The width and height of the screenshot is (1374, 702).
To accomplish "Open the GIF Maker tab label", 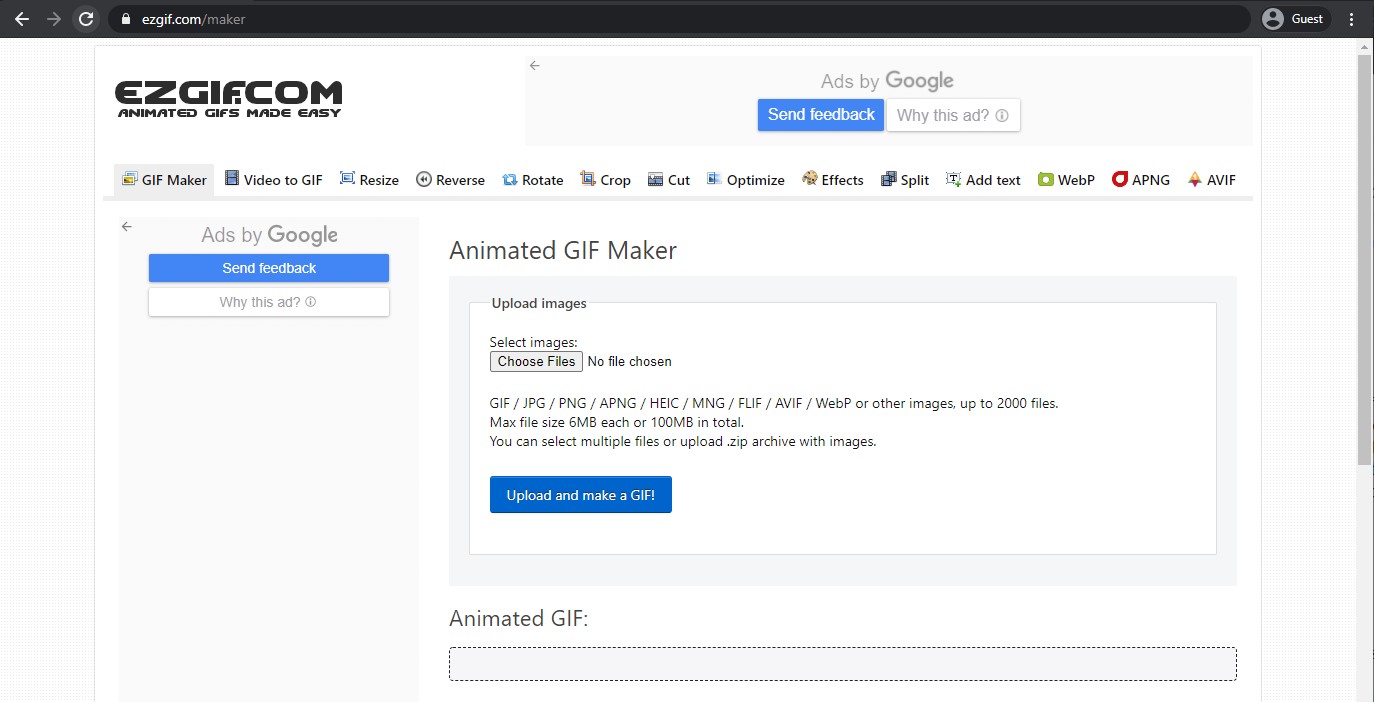I will click(174, 180).
